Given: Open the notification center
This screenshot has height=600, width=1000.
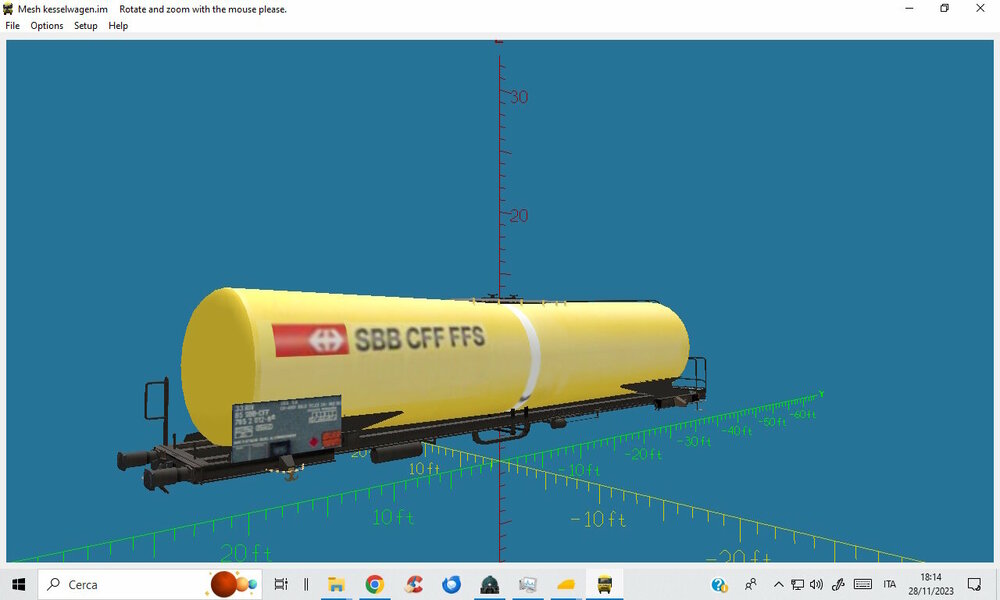Looking at the screenshot, I should [974, 584].
